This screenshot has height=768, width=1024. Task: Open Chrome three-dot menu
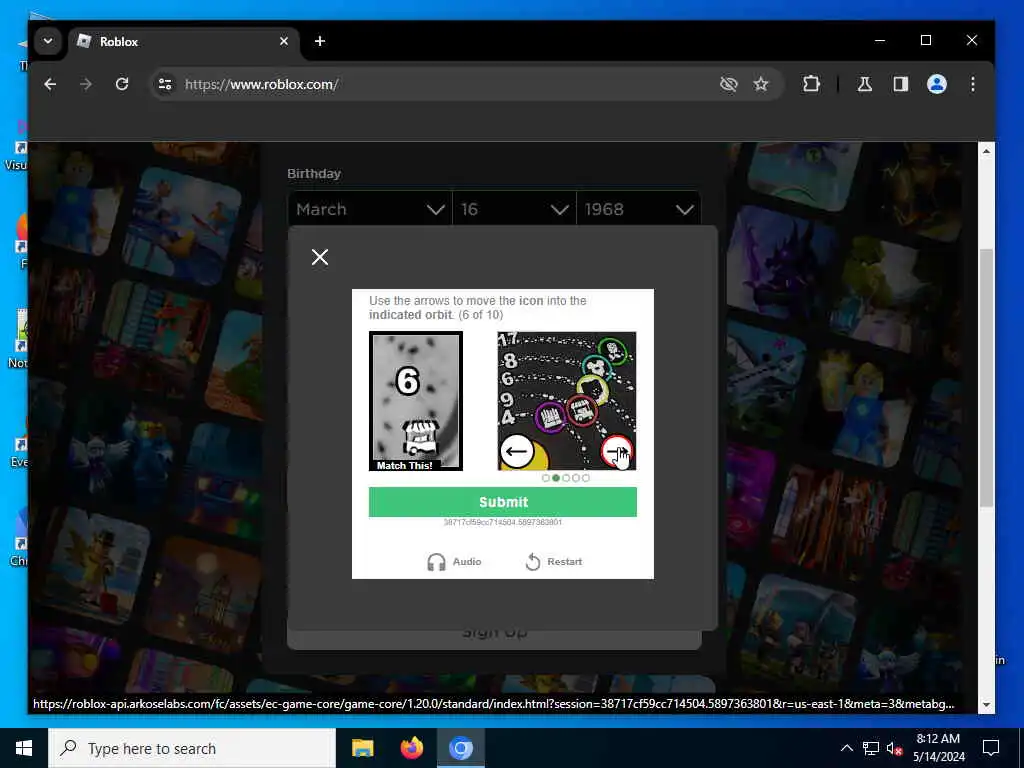(973, 84)
